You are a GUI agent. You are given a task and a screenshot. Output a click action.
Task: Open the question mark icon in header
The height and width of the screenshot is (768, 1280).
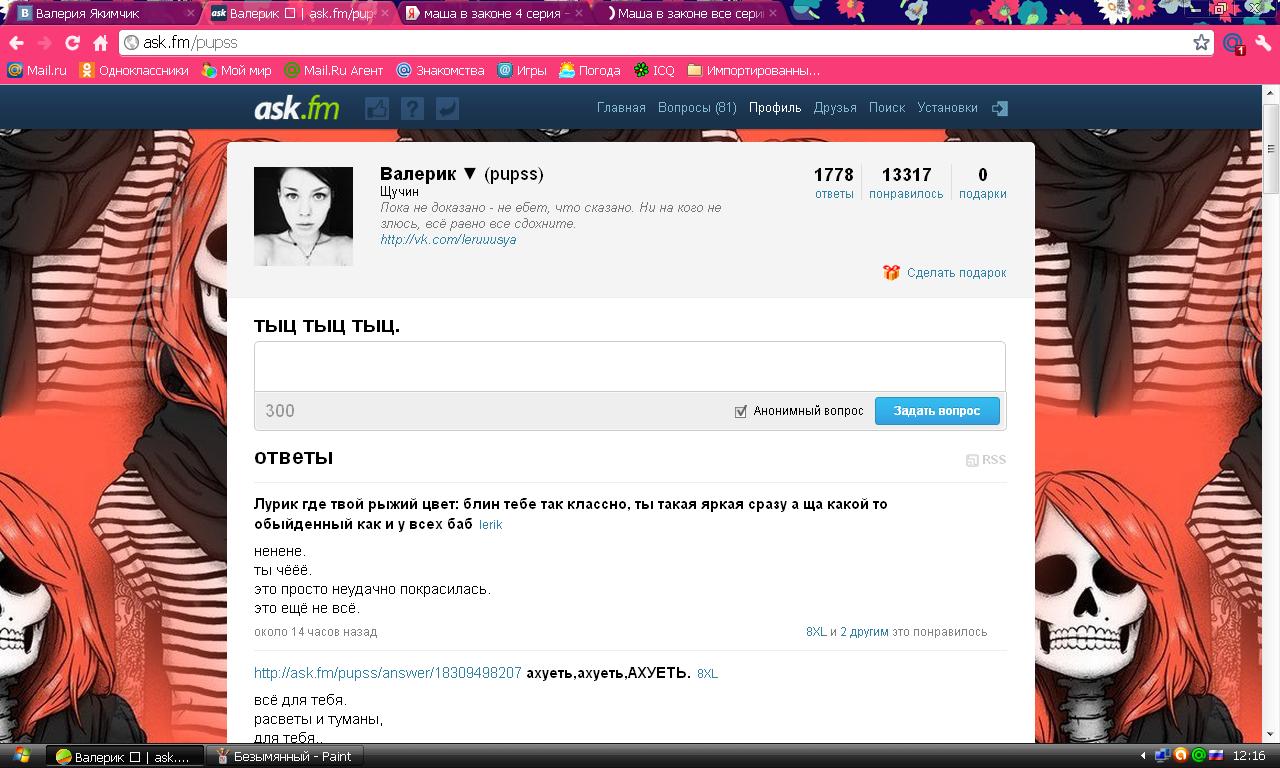(412, 108)
